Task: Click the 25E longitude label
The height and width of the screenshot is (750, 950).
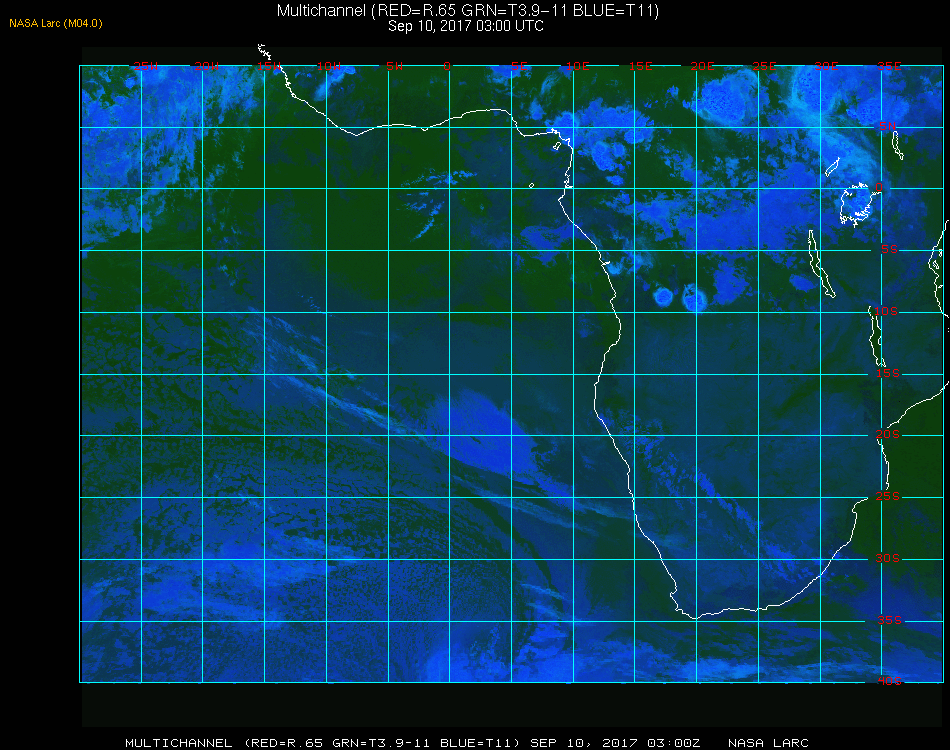Action: 764,66
